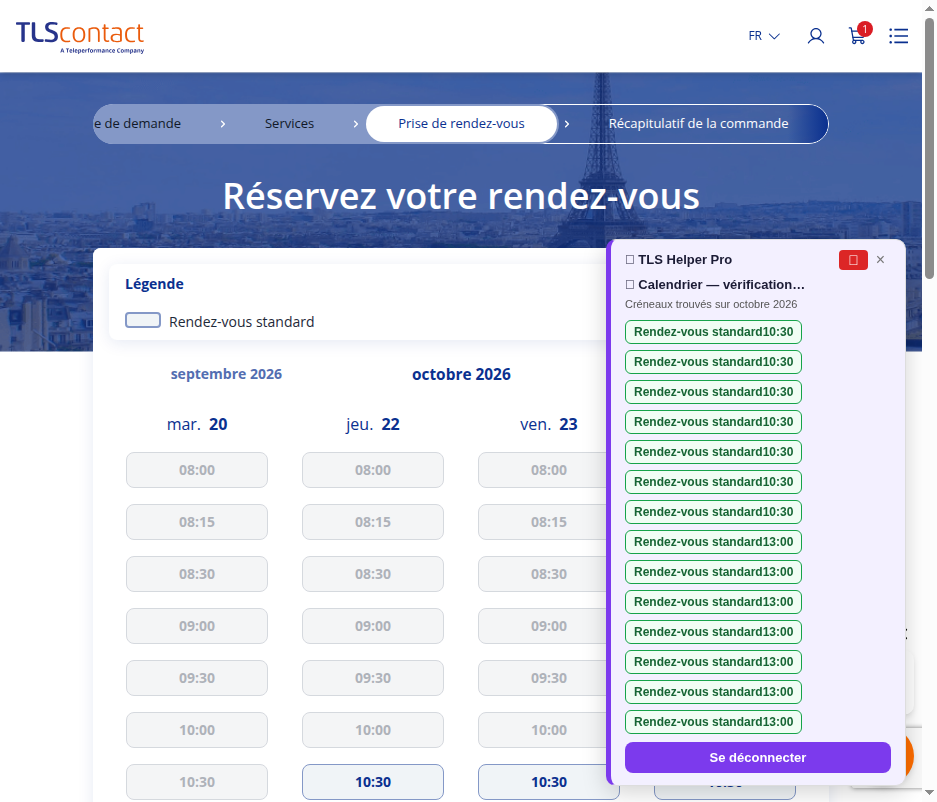Click 'Créneaux trouvés sur octobre 2026' text
This screenshot has width=937, height=802.
[711, 304]
